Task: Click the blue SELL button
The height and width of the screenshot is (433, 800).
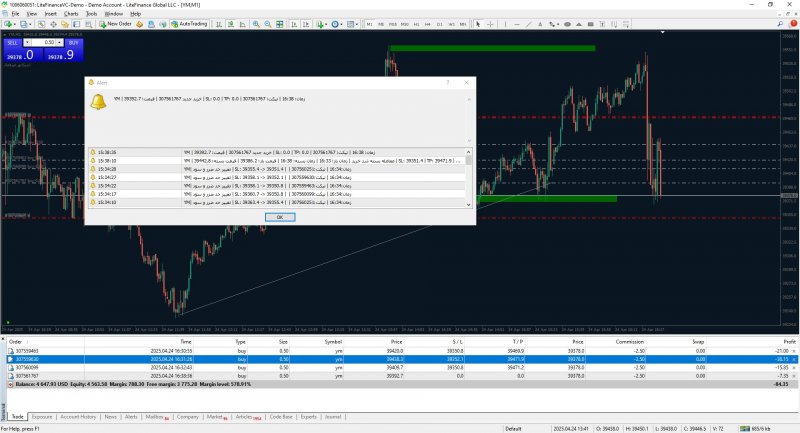Action: [x=12, y=43]
